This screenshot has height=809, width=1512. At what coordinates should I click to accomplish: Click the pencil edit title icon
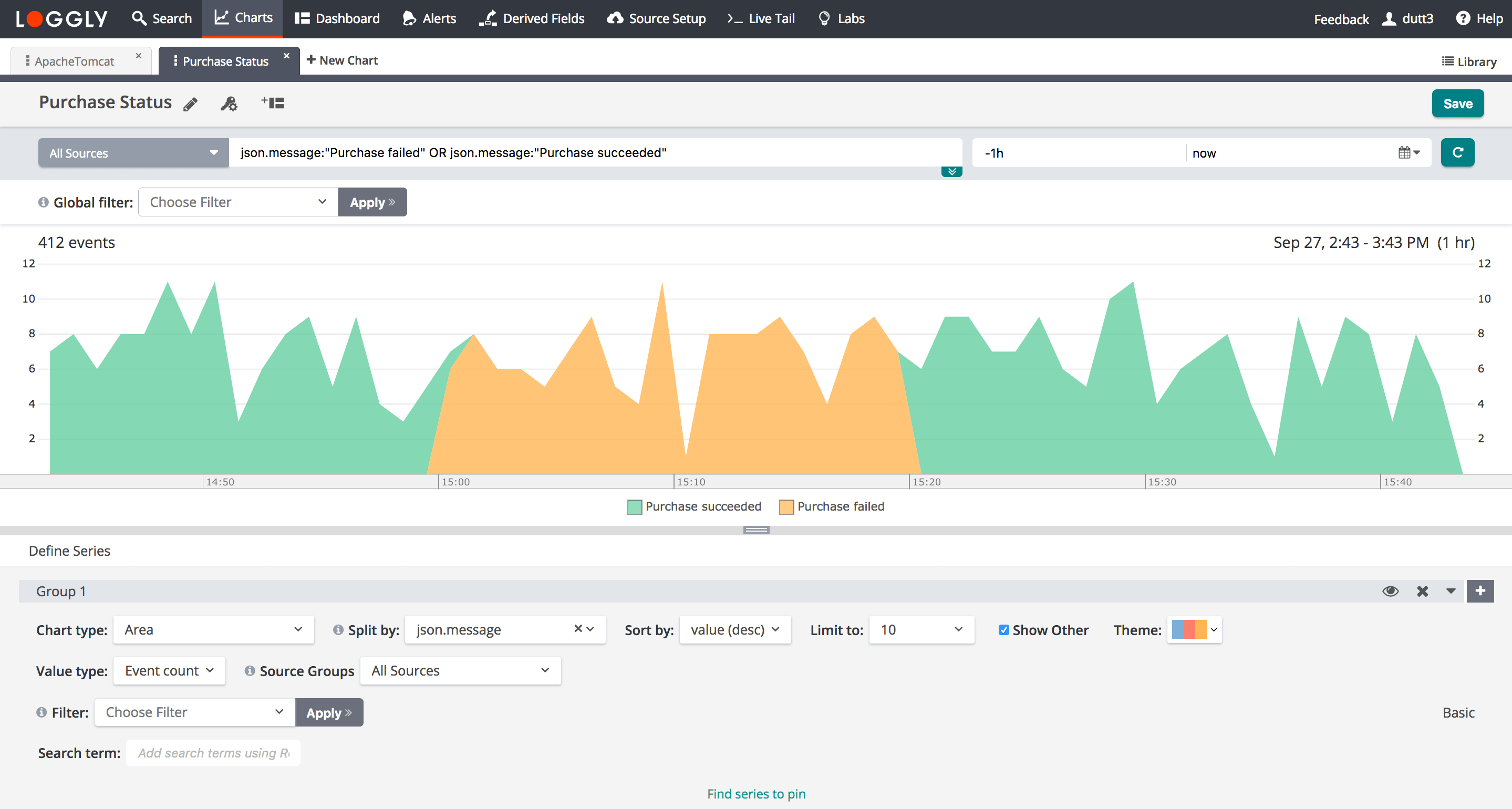point(190,104)
